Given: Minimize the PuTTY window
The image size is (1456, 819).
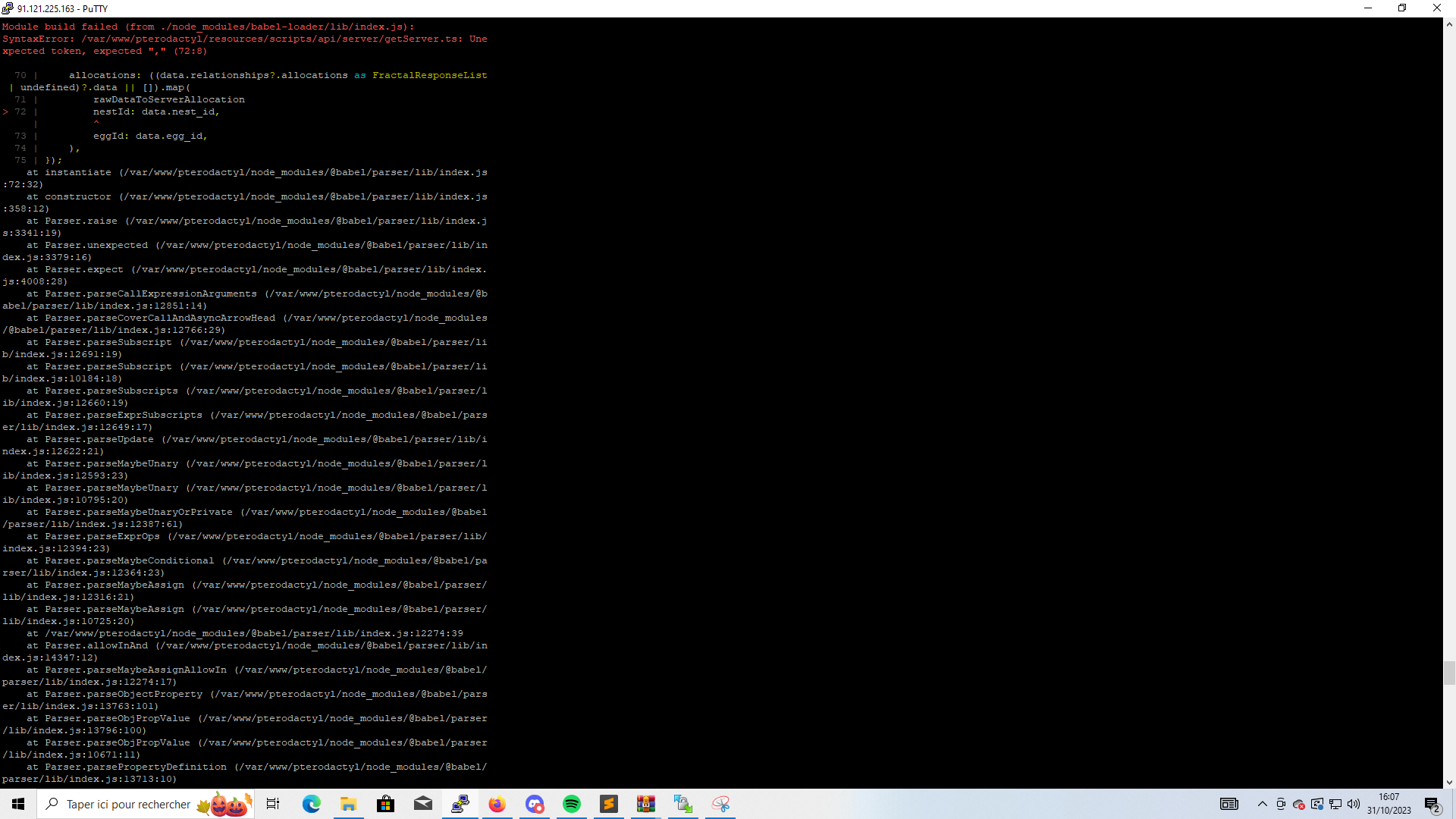Looking at the screenshot, I should 1368,8.
